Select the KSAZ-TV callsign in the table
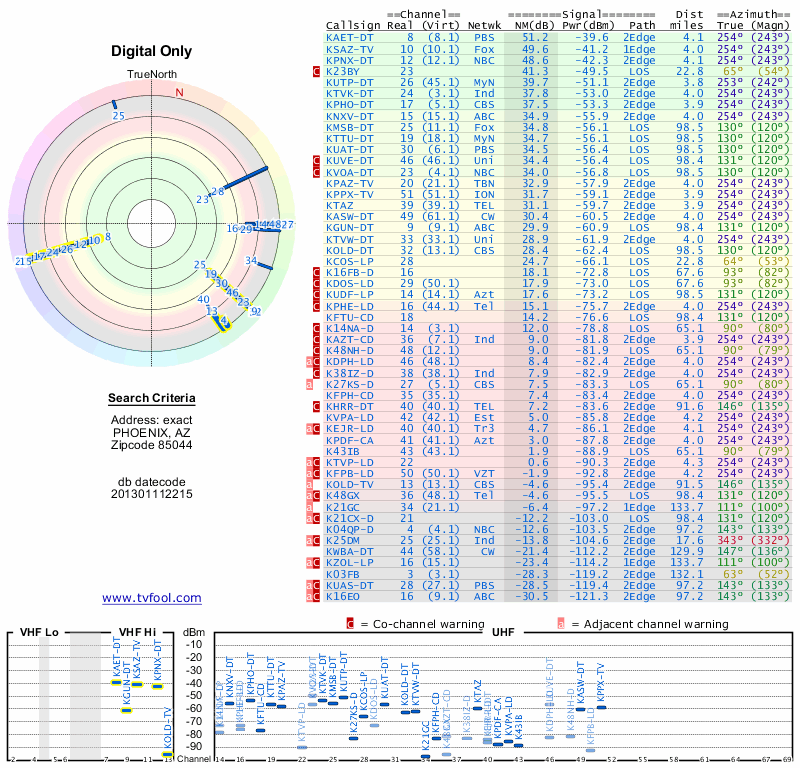Image resolution: width=800 pixels, height=768 pixels. click(x=350, y=48)
